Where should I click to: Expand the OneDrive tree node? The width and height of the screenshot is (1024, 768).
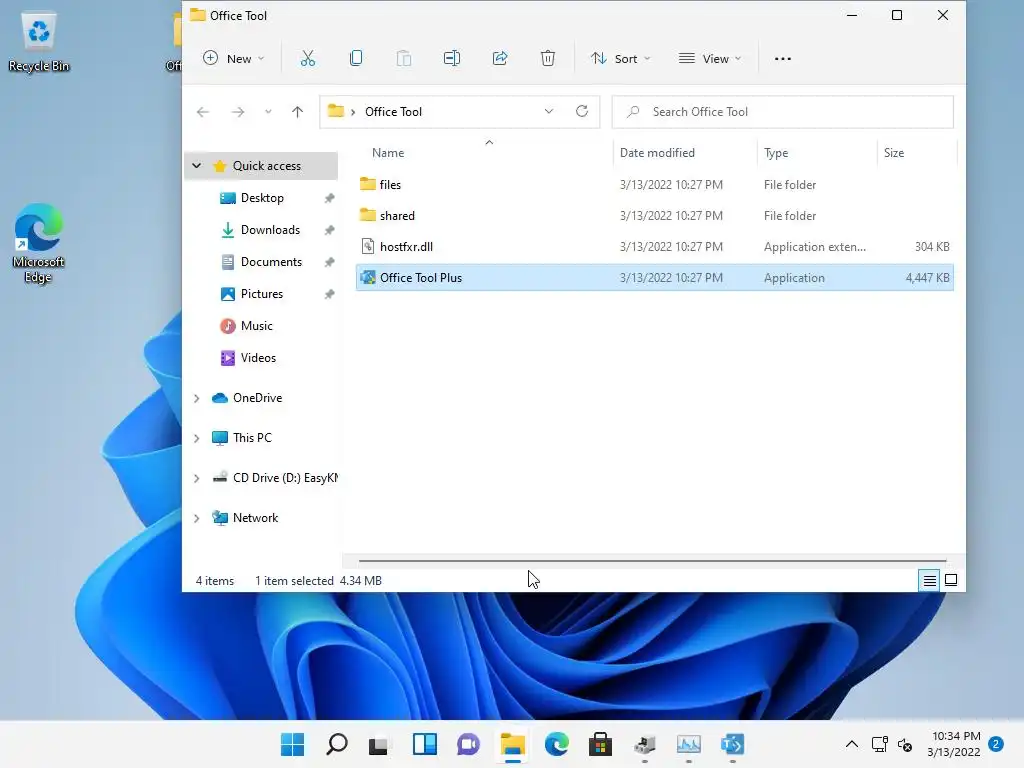197,398
